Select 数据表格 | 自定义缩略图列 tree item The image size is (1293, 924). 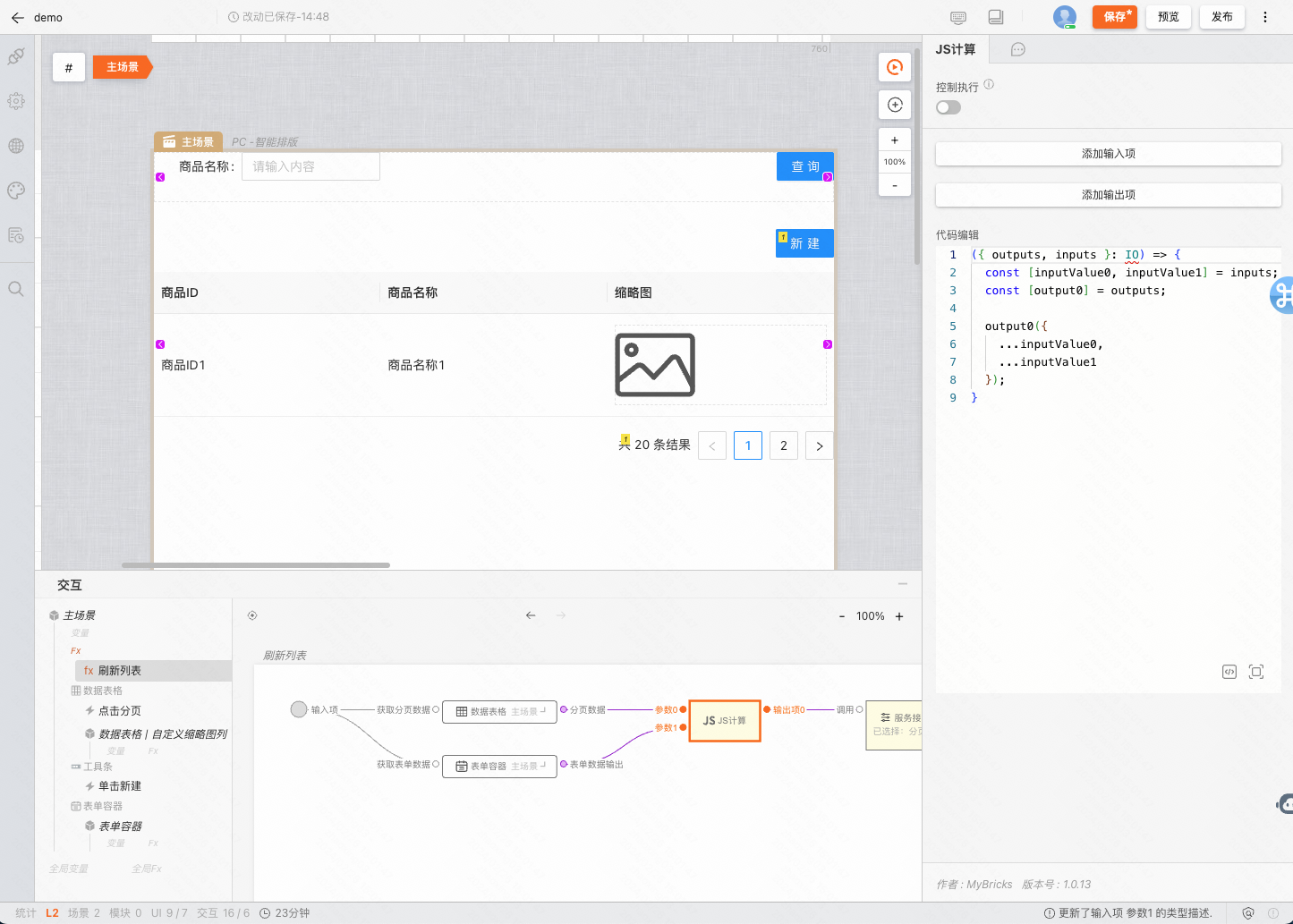(x=156, y=734)
